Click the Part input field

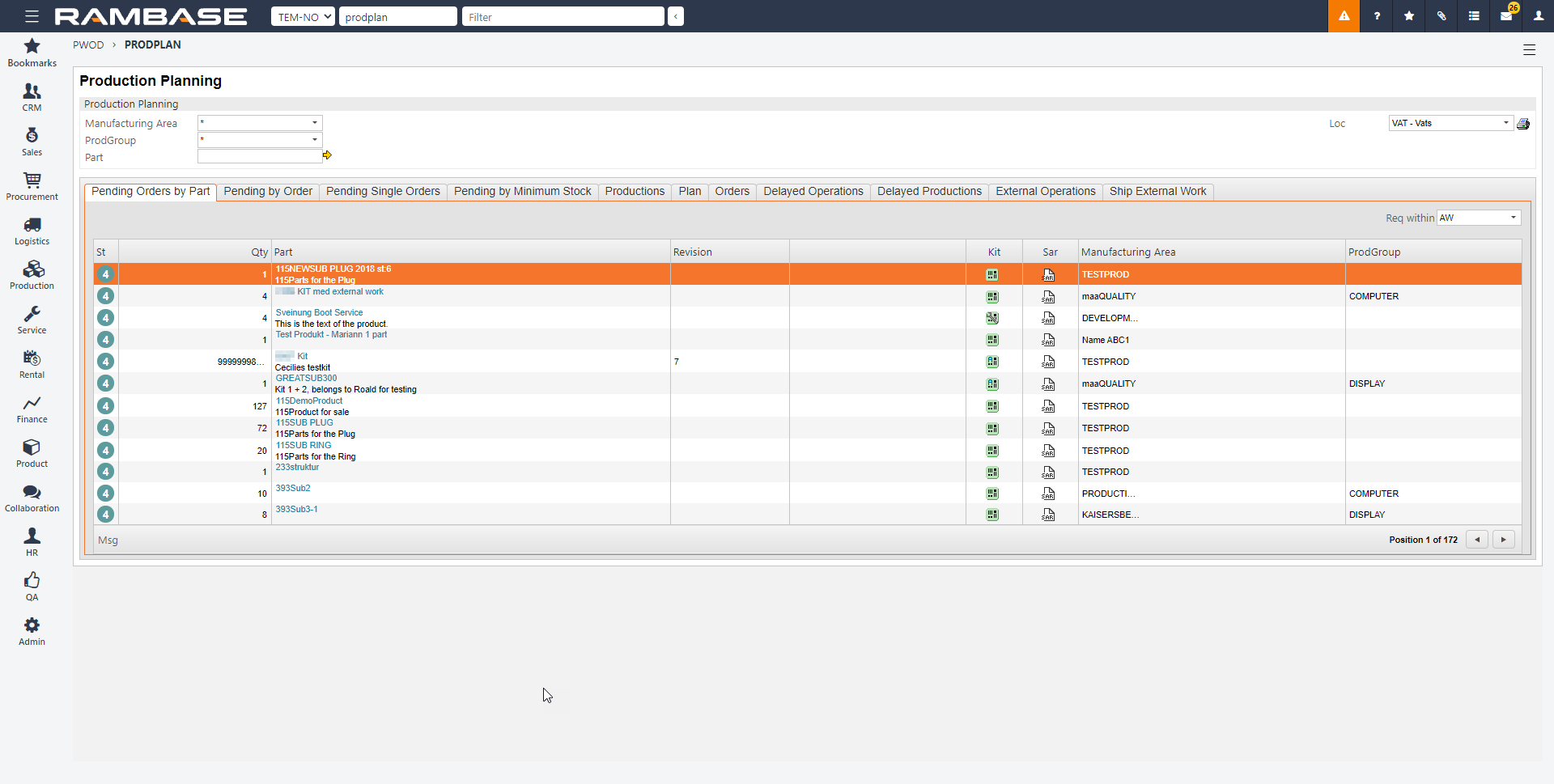coord(259,157)
